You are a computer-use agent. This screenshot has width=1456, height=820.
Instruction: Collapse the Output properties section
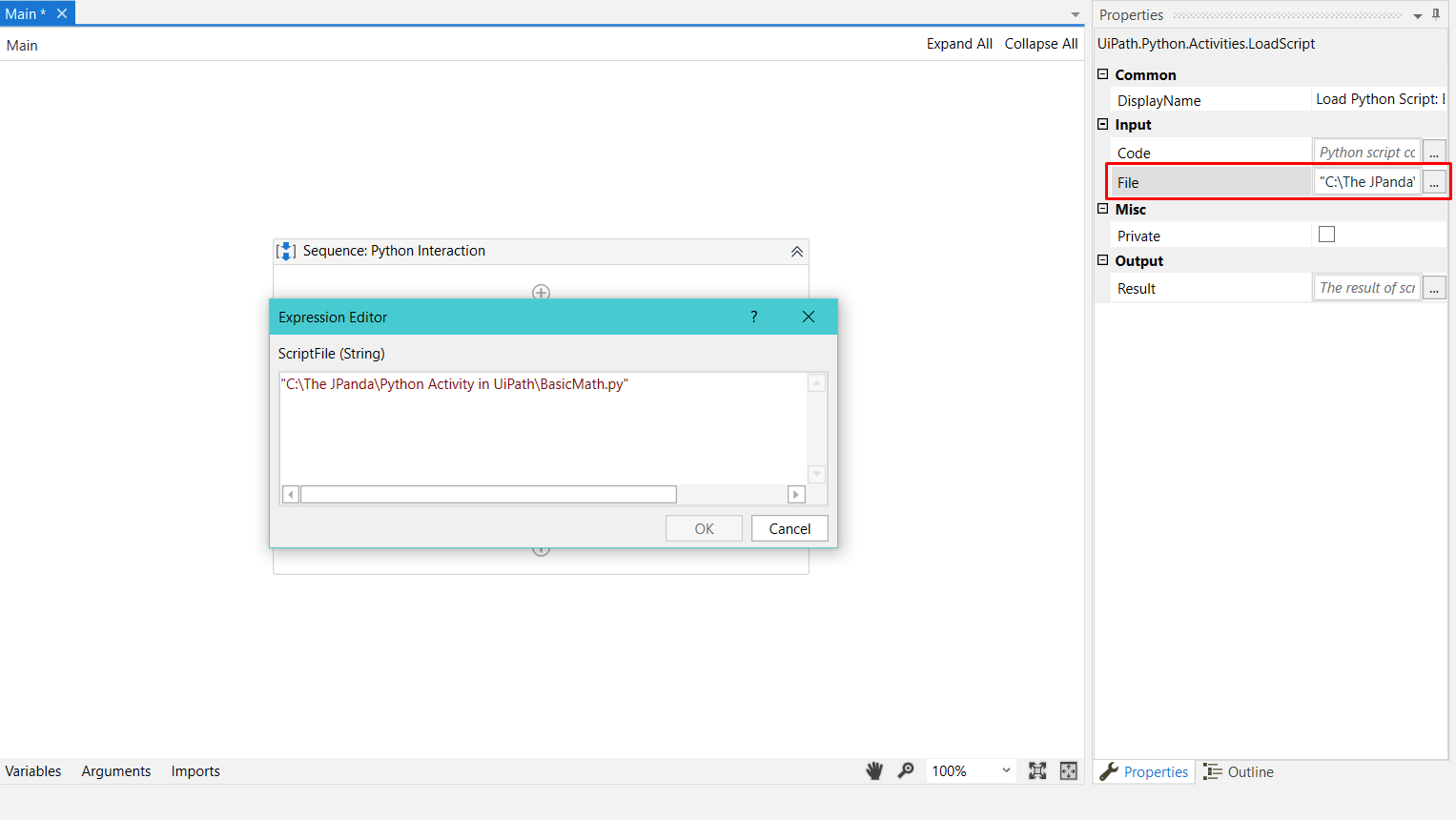coord(1102,260)
